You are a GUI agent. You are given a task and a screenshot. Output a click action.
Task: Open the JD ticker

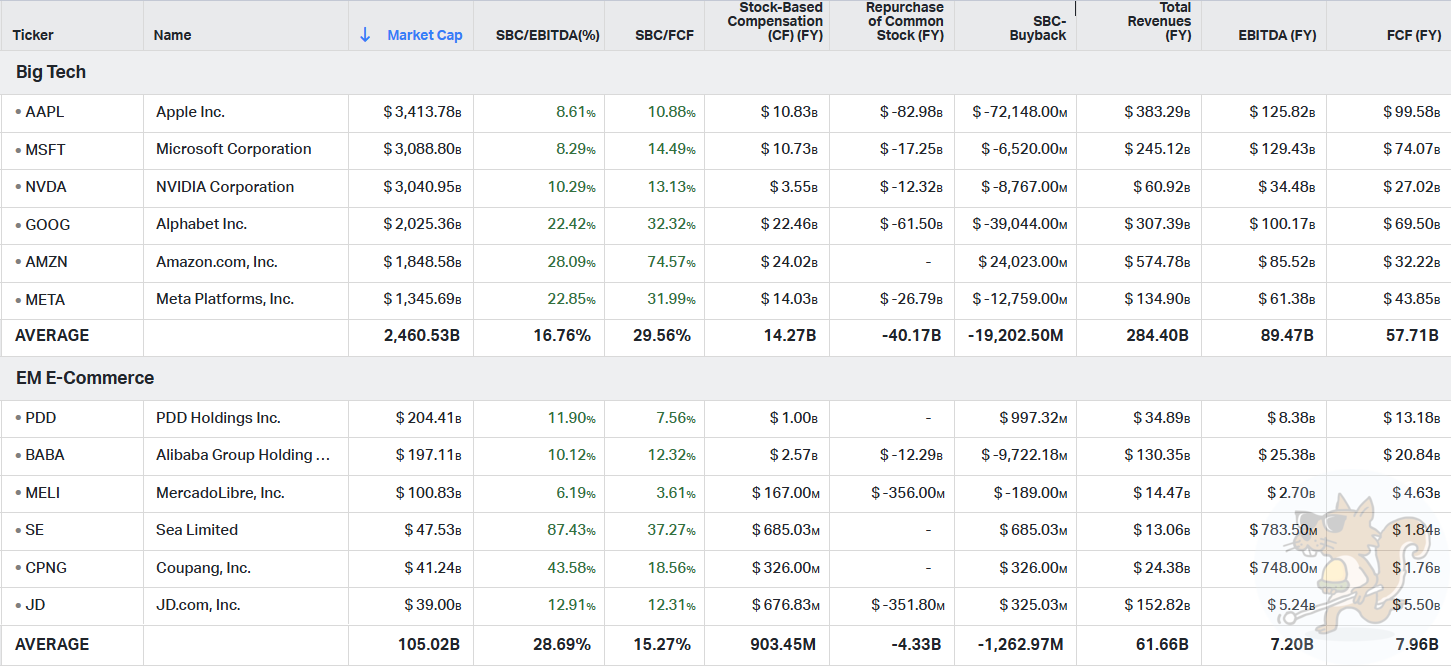(x=35, y=605)
